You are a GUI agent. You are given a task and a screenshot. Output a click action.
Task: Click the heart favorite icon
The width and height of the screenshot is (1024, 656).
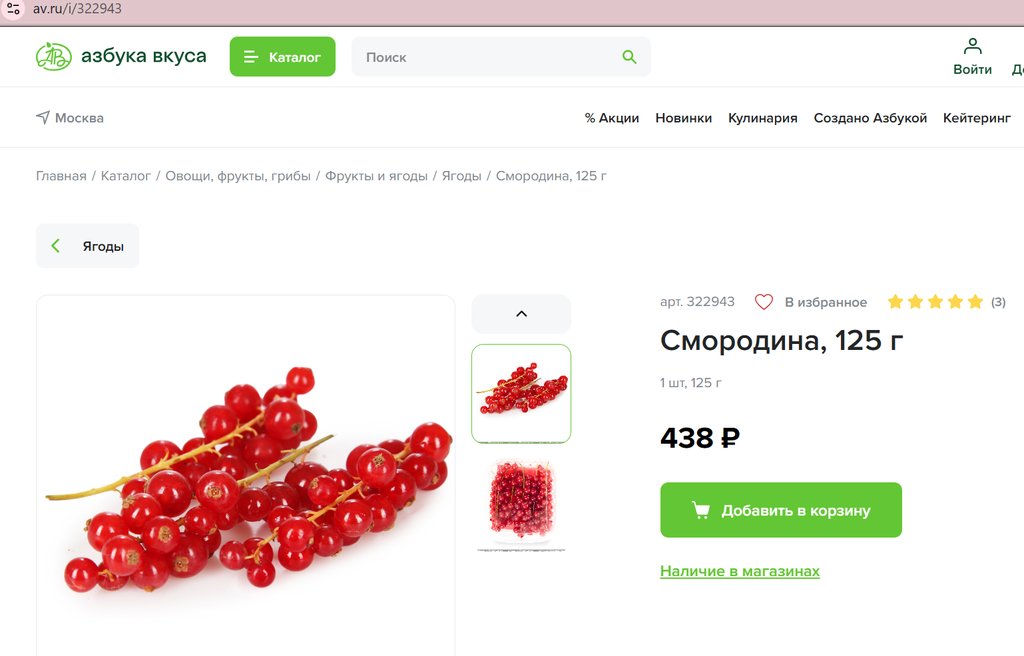tap(763, 302)
